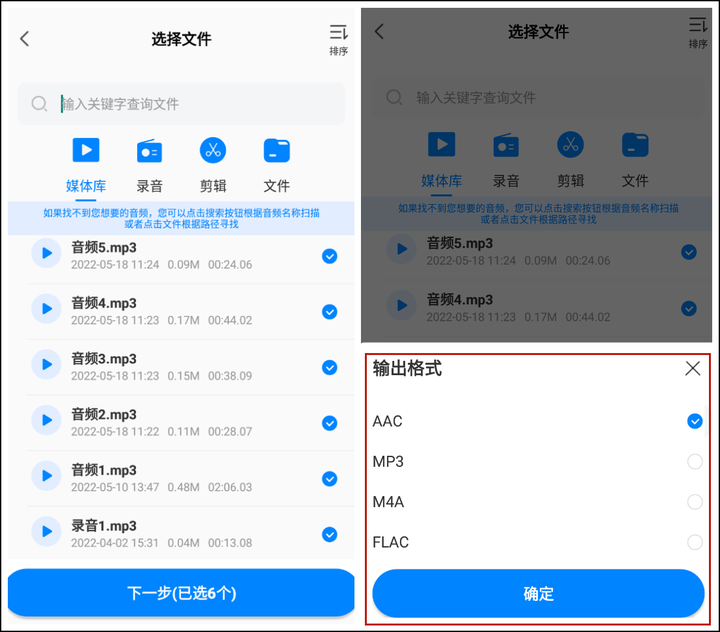The image size is (720, 632).
Task: Toggle 音频4.mp3 check on right dimmed screen
Action: coord(689,308)
